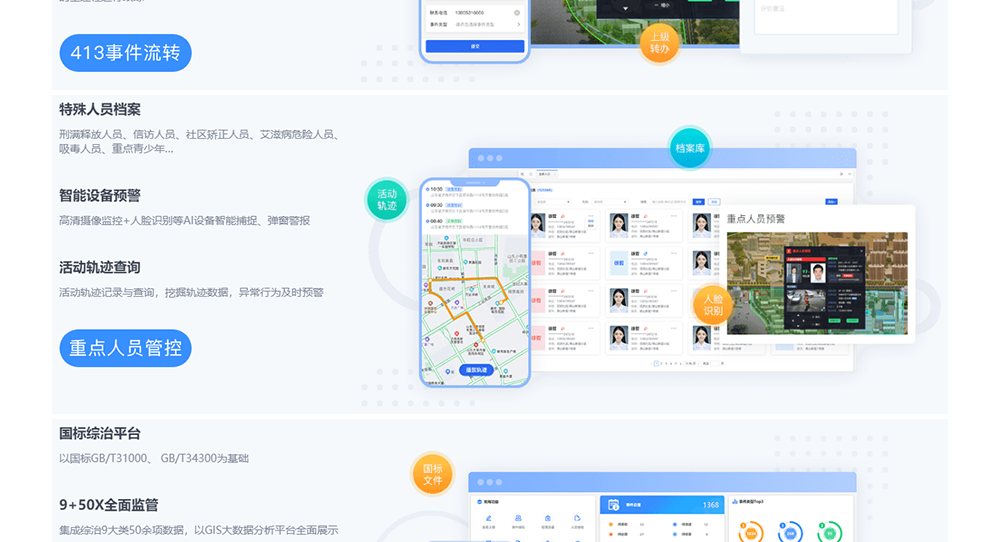Click the orange 人脸识别 circle badge
Screen dimensions: 1000x542
[x=713, y=305]
